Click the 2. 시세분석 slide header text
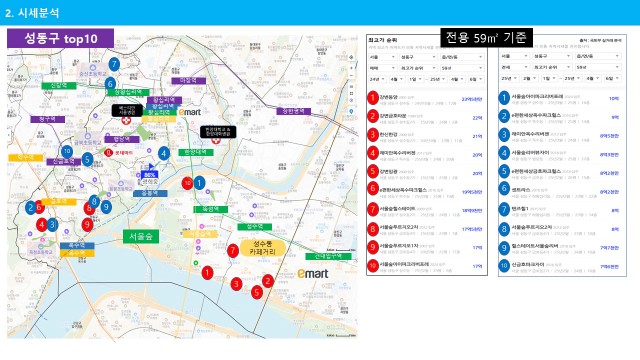Screen dimensions: 640x360 click(32, 13)
